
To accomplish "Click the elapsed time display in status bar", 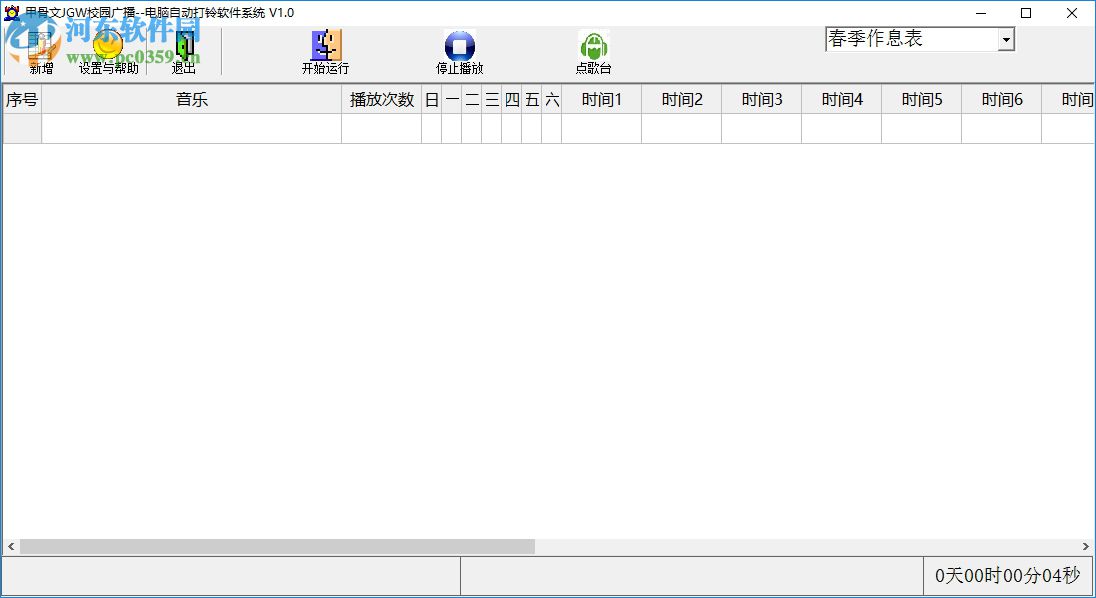I will pyautogui.click(x=1006, y=576).
